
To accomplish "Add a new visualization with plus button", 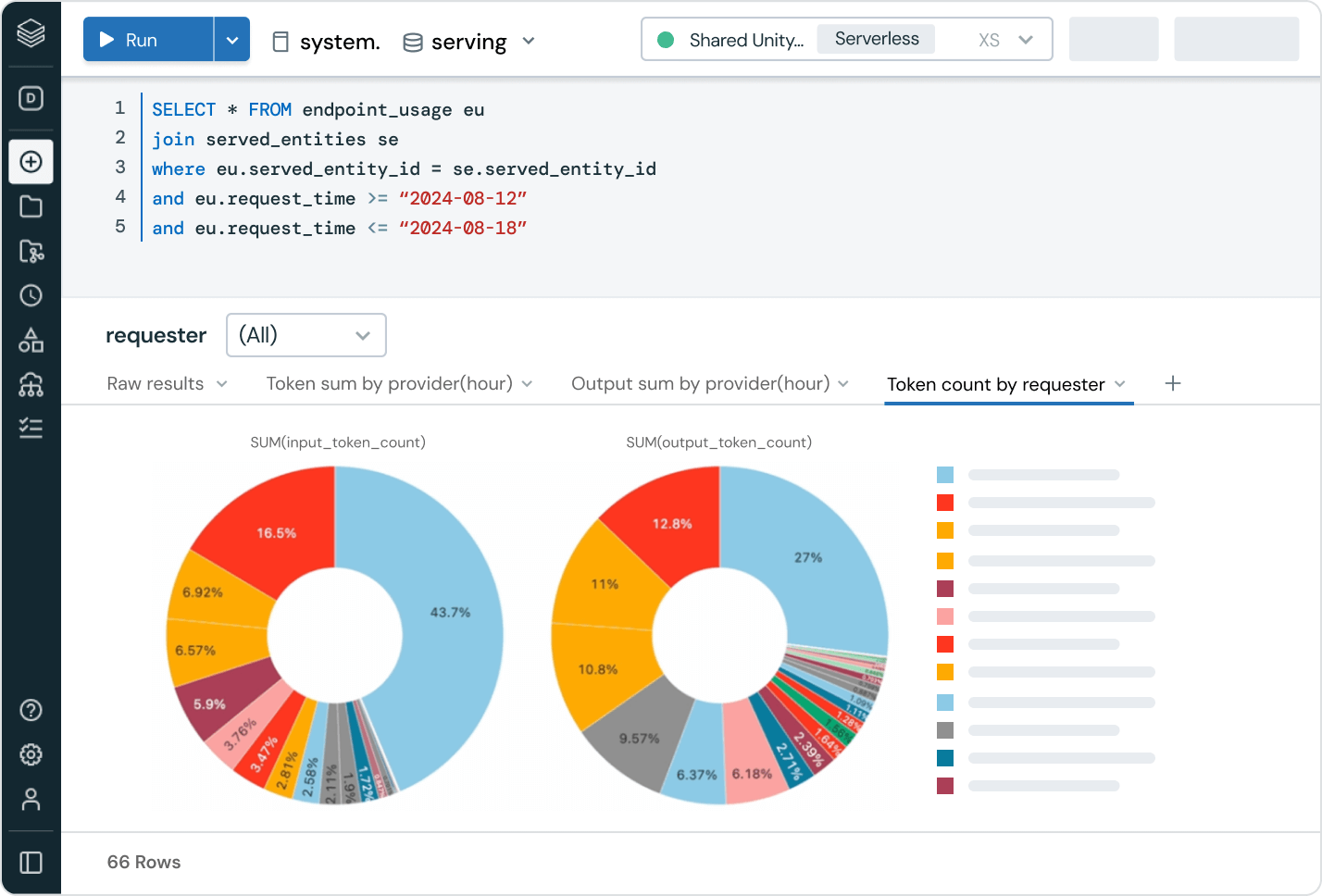I will (1173, 384).
